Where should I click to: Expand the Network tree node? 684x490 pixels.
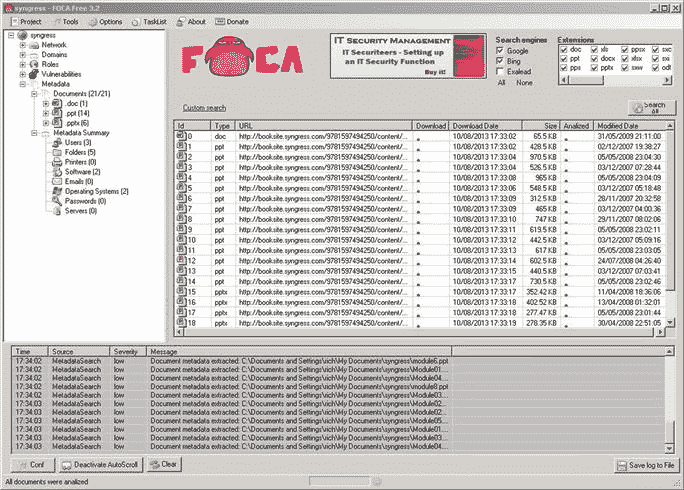(x=23, y=45)
